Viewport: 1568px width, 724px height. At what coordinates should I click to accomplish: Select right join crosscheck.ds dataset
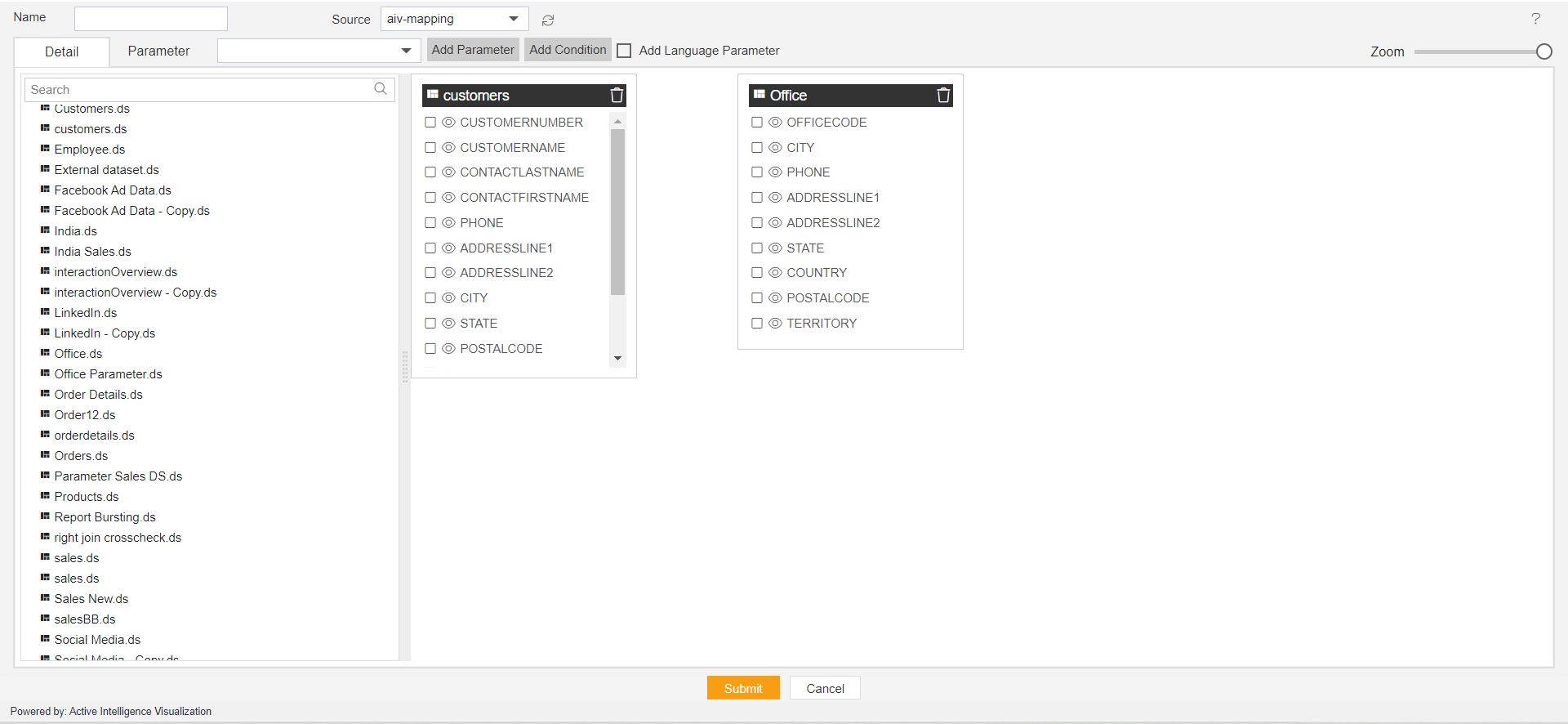click(118, 537)
